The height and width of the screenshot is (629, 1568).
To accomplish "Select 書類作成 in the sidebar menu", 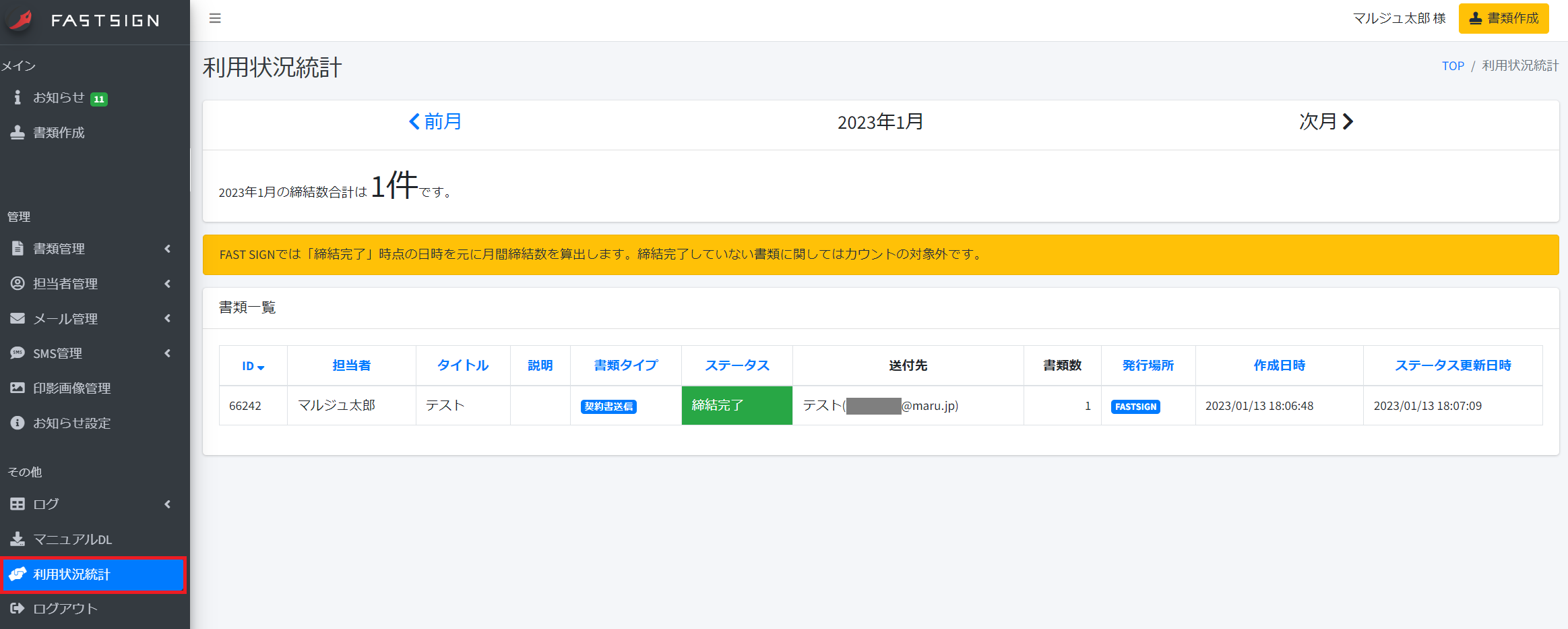I will click(59, 133).
